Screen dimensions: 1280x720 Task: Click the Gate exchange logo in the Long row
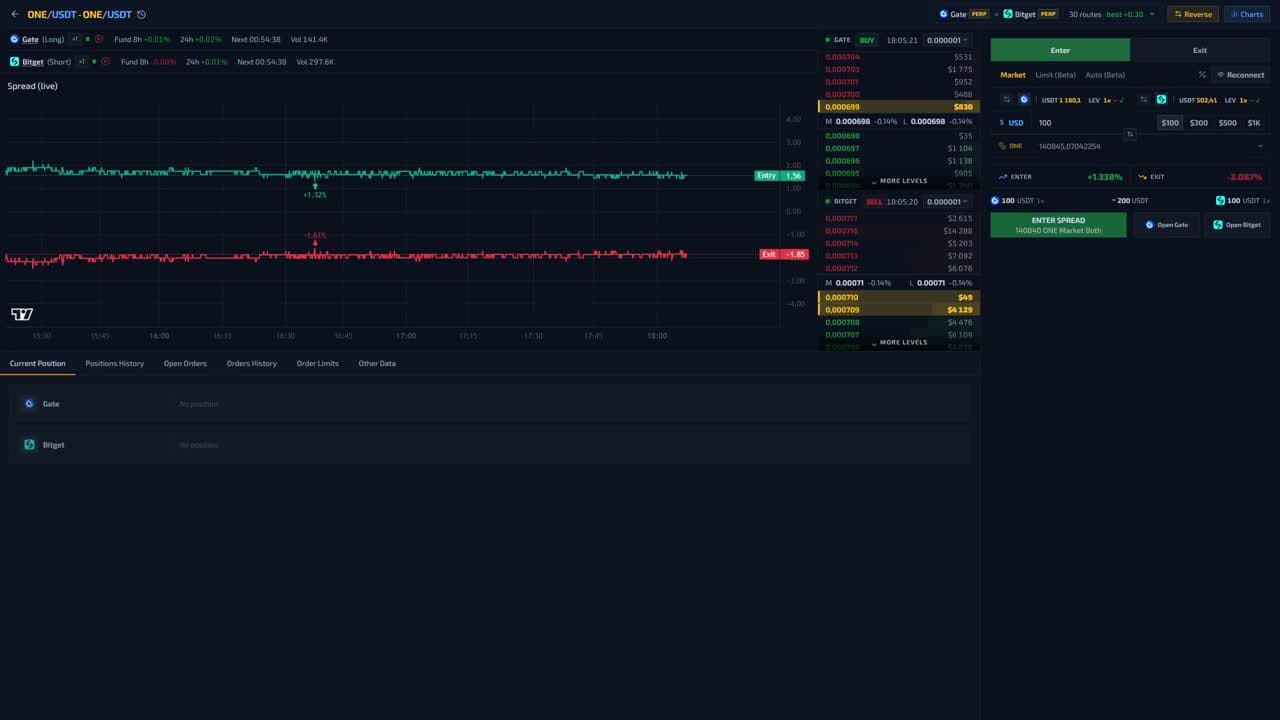pos(14,39)
